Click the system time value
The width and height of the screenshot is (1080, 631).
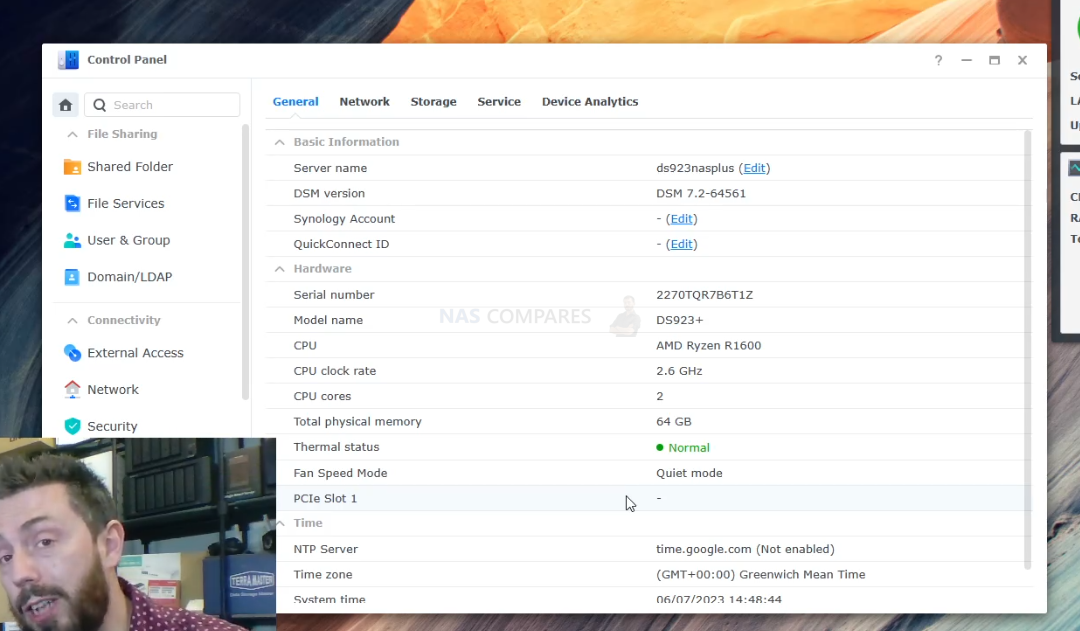click(x=719, y=599)
